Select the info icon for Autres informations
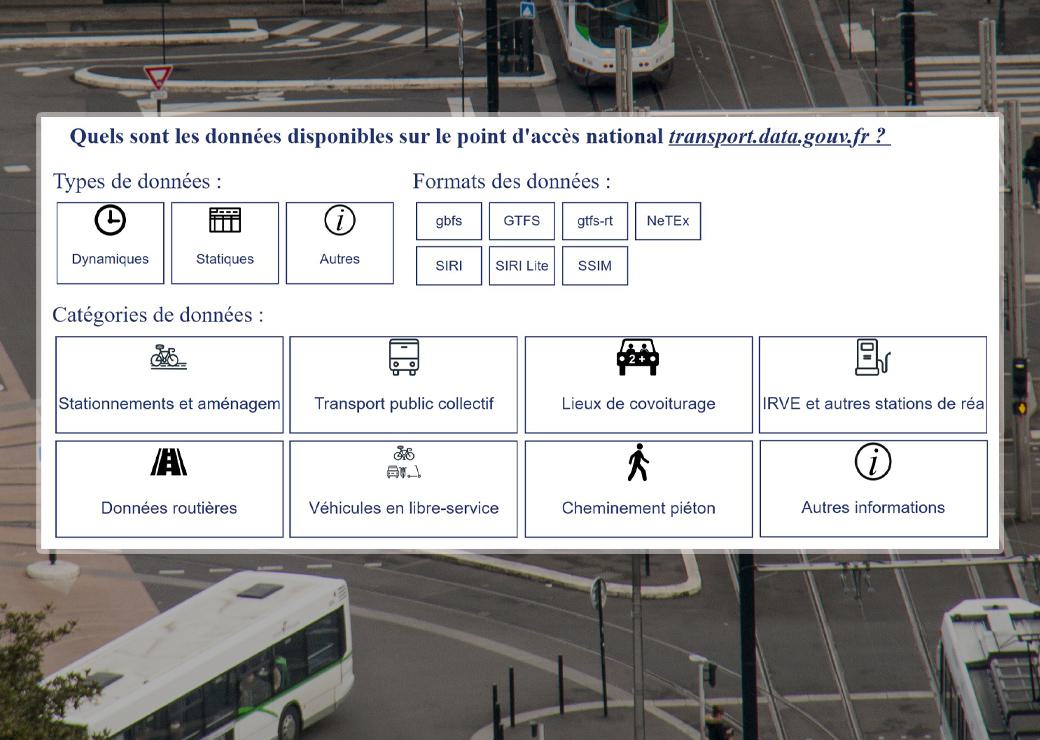 click(x=872, y=461)
